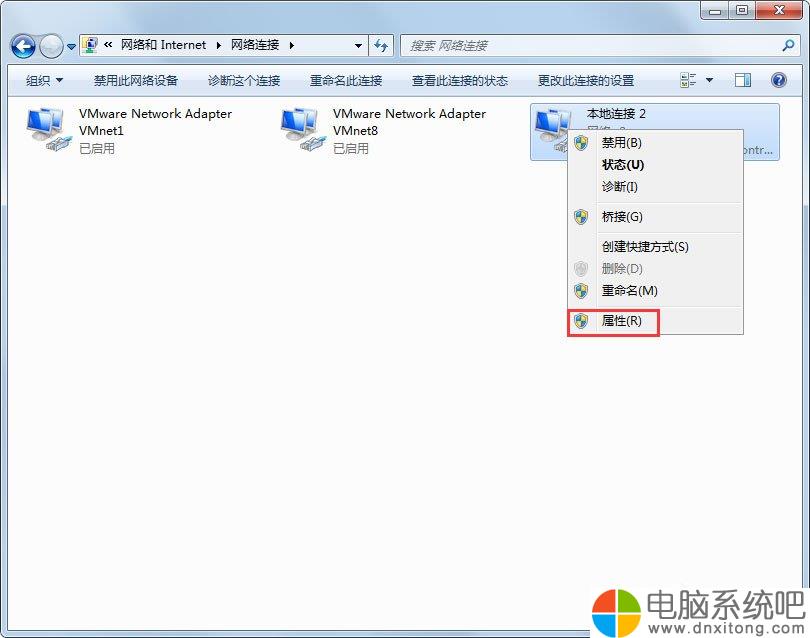Click the search magnifier icon

788,45
